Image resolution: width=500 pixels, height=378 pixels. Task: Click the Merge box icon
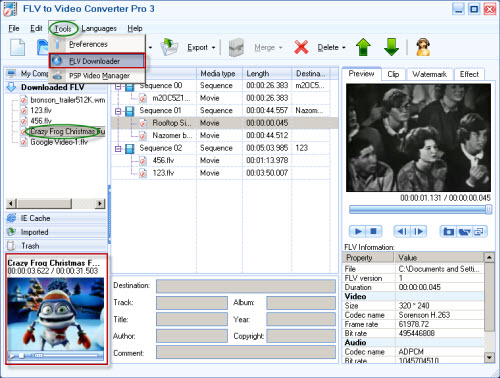click(x=236, y=47)
